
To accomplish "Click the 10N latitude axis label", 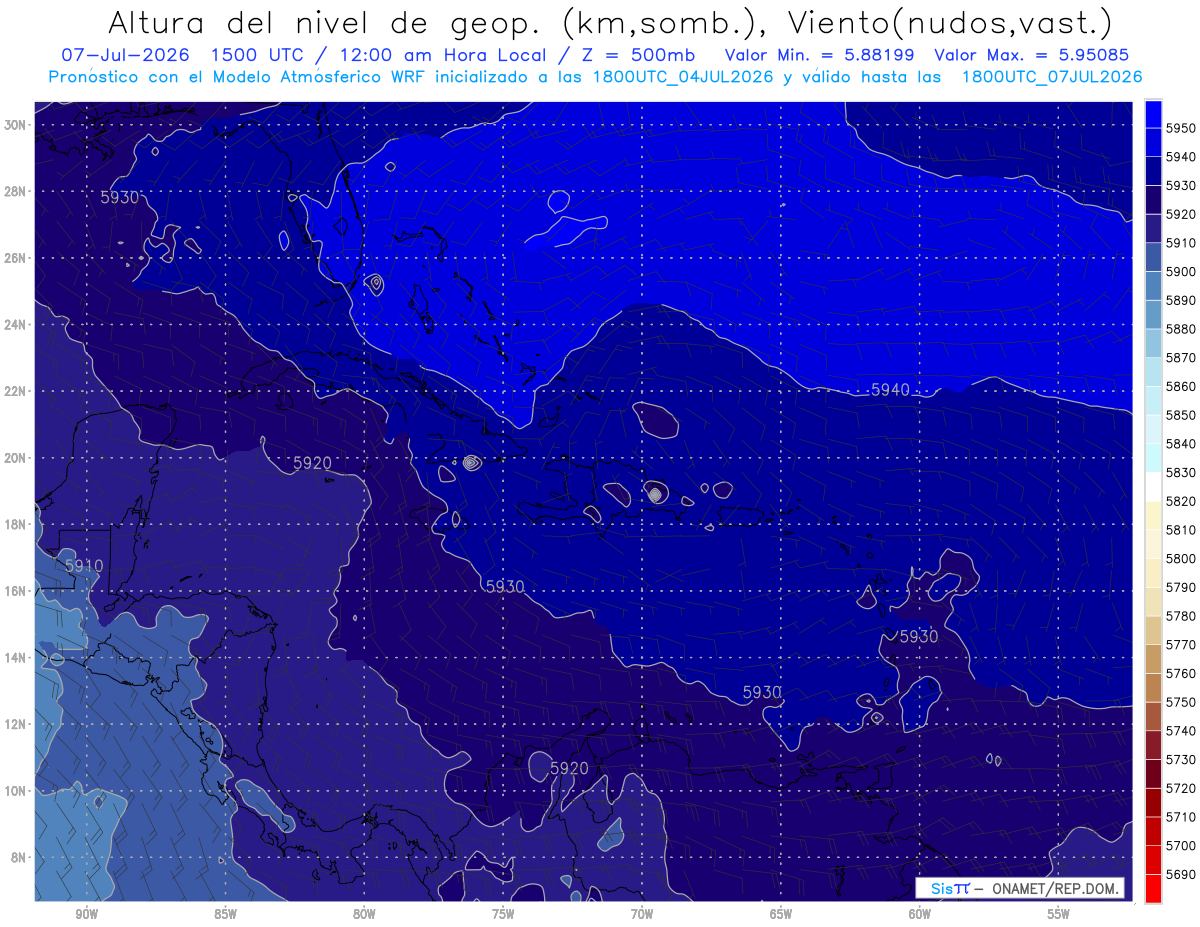I will [x=16, y=791].
